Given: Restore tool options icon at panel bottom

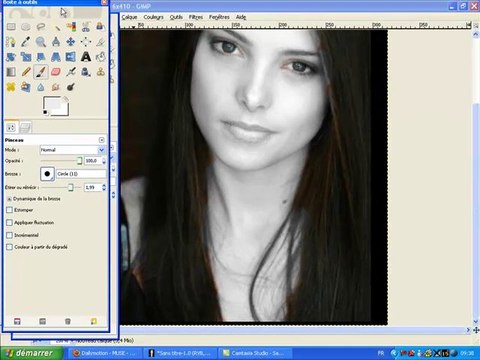Looking at the screenshot, I should coord(42,321).
